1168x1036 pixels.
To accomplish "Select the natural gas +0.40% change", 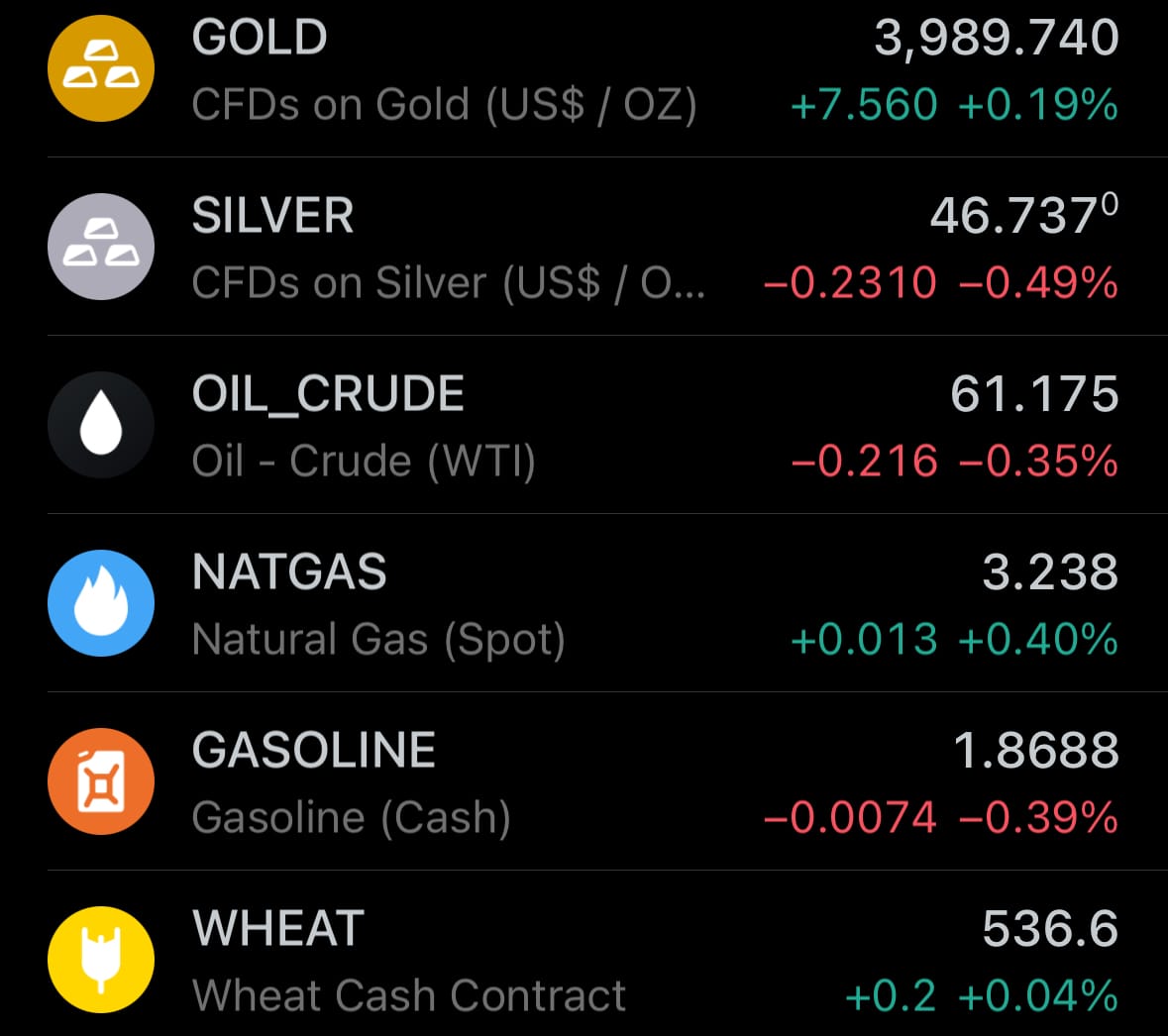I will click(x=1038, y=640).
